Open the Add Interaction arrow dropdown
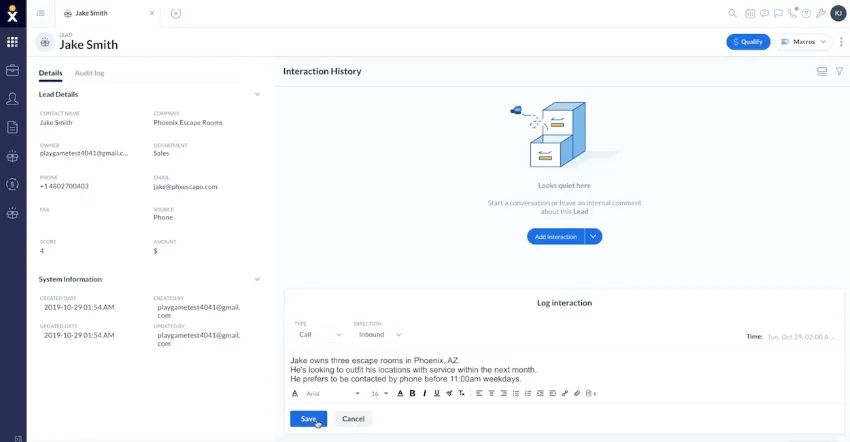Viewport: 850px width, 442px height. (x=593, y=236)
